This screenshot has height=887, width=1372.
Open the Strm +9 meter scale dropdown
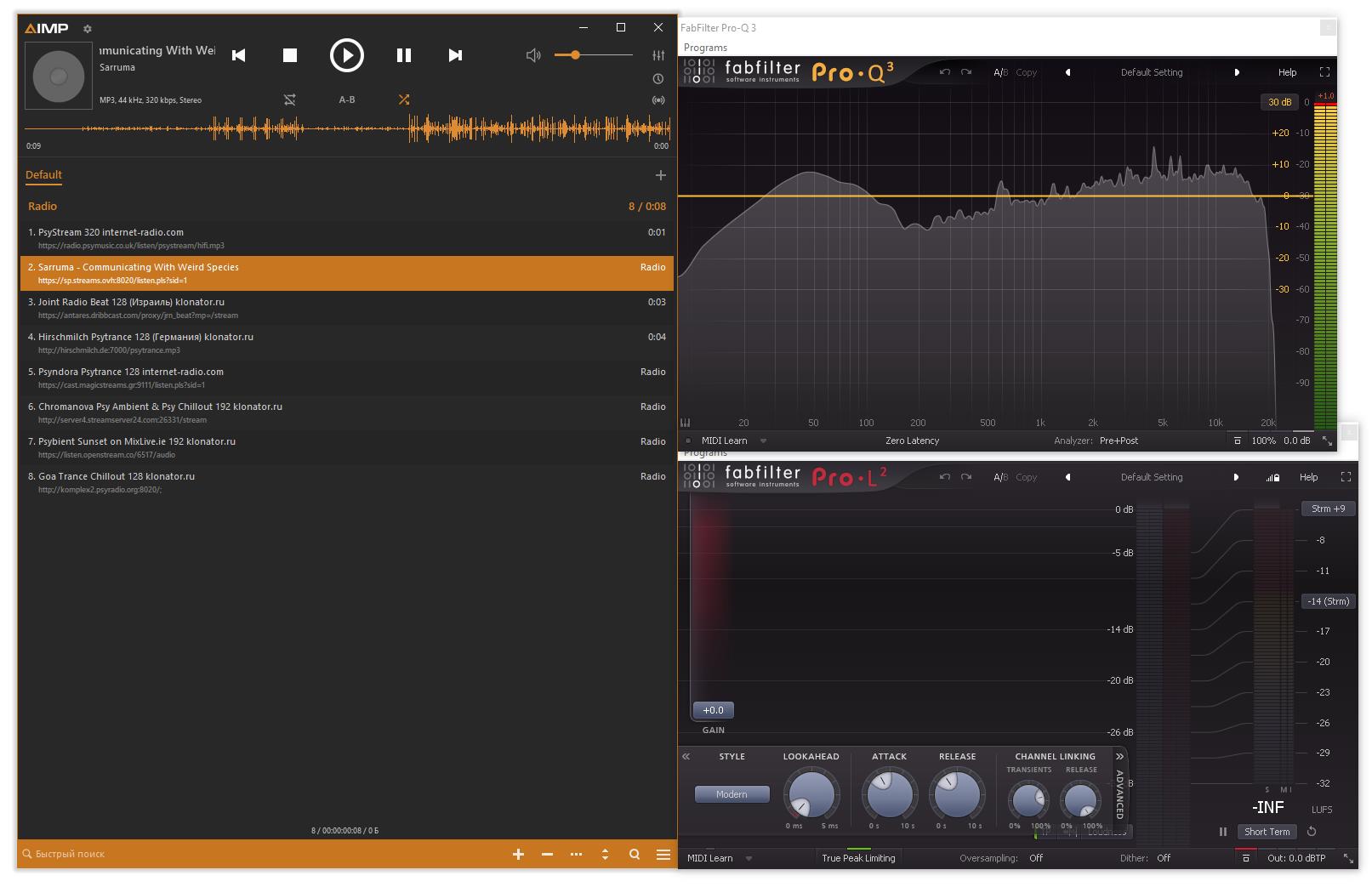[x=1329, y=509]
